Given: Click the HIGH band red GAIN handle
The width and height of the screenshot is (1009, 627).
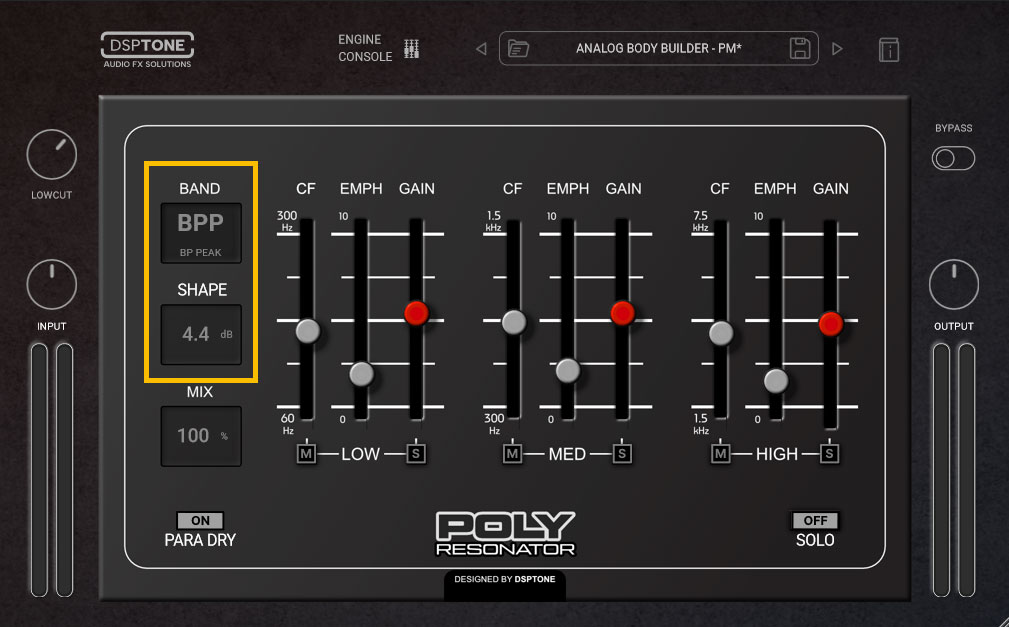Looking at the screenshot, I should pyautogui.click(x=831, y=323).
